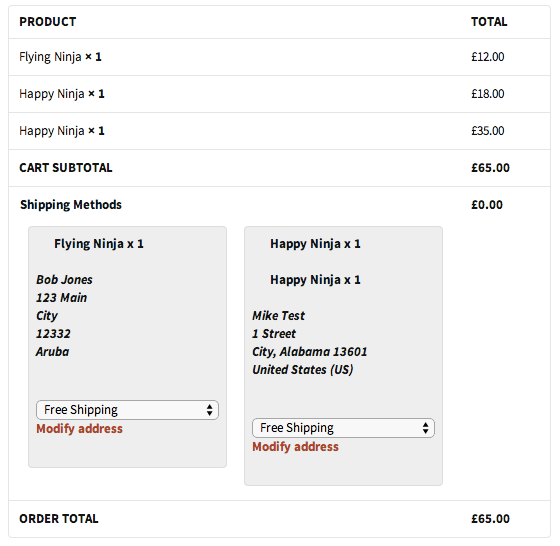This screenshot has height=546, width=560.
Task: Click the stepper arrows on Aruba shipping select
Action: point(210,410)
